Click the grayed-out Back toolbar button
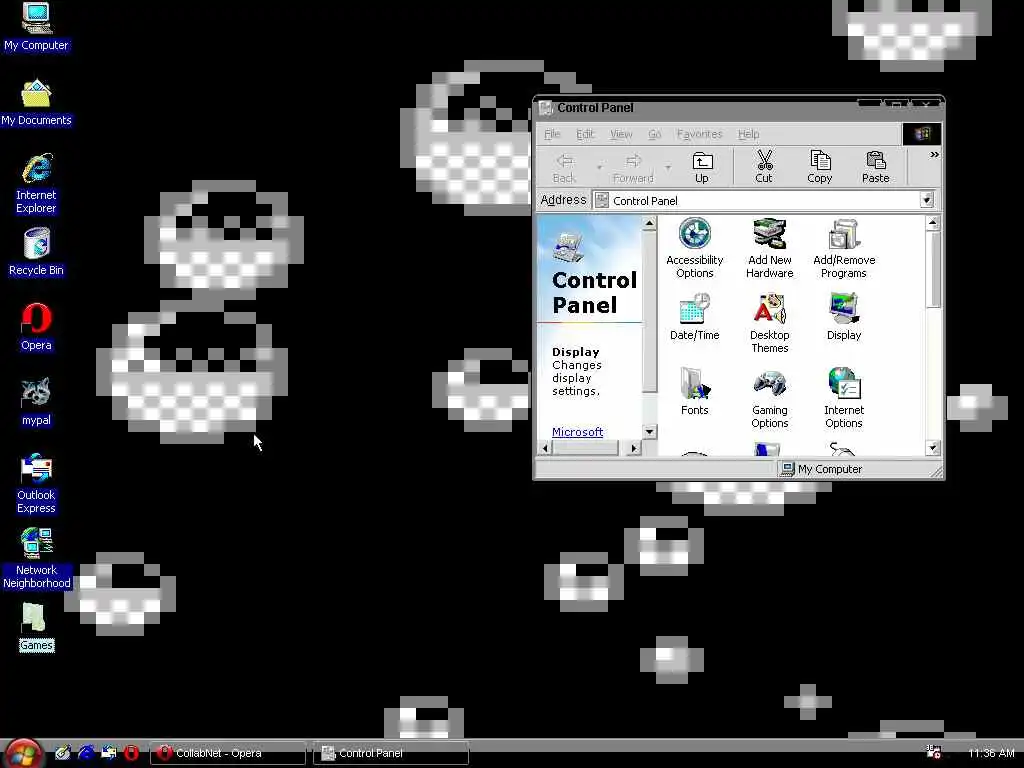Screen dimensions: 1024x768 coord(564,167)
